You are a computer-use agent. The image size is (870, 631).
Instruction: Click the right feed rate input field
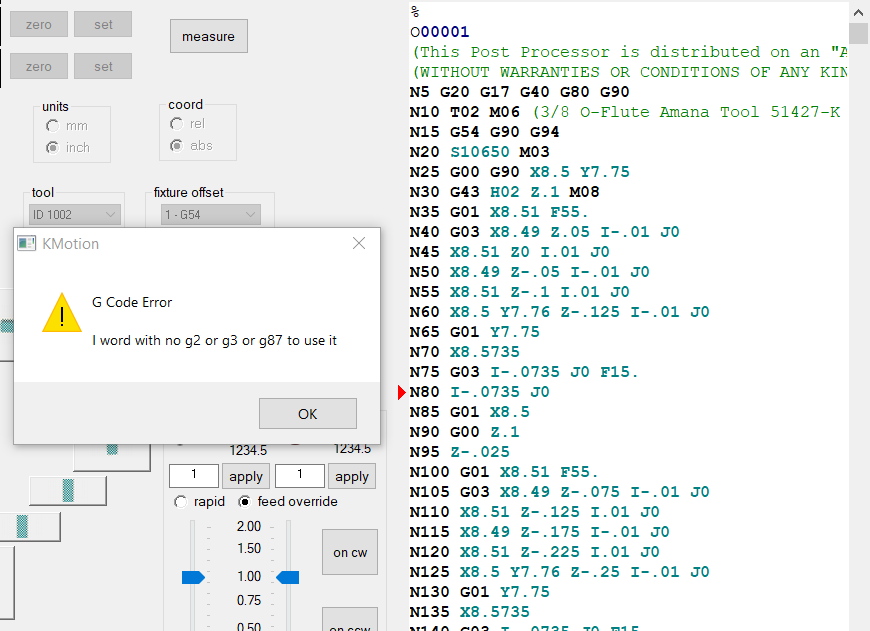click(299, 476)
